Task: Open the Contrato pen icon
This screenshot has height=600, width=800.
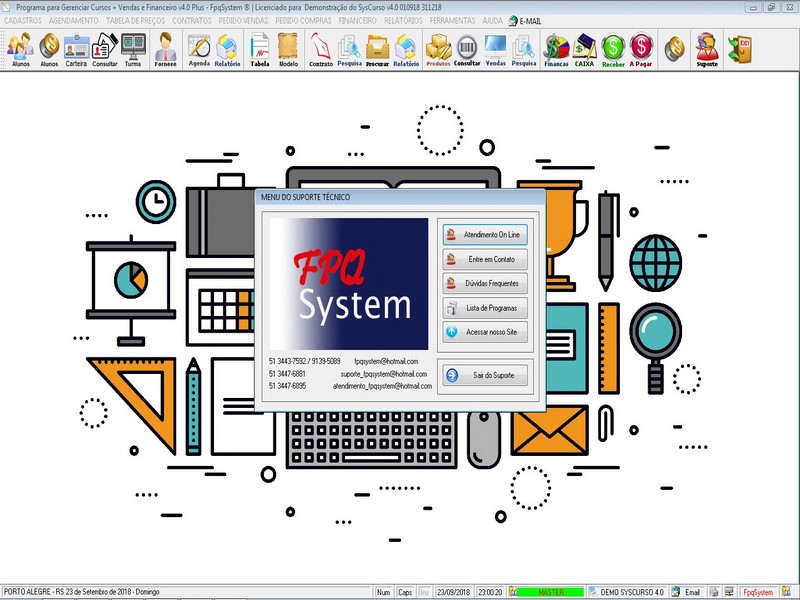Action: (321, 49)
